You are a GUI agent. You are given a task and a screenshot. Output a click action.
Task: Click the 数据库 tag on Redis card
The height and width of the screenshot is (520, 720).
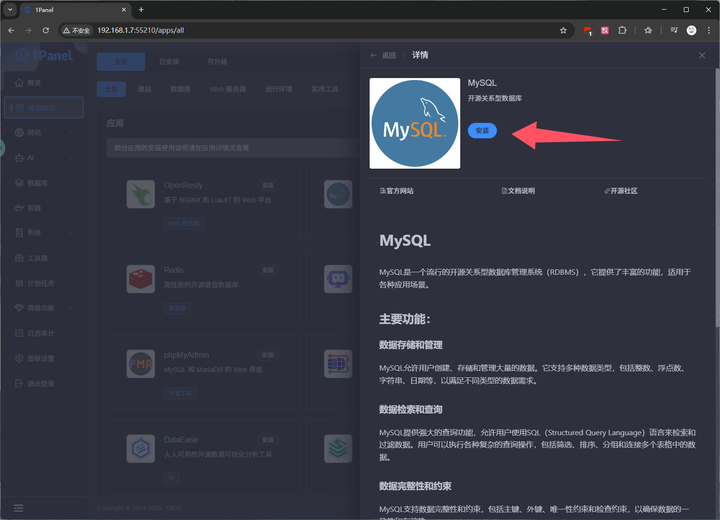(177, 308)
